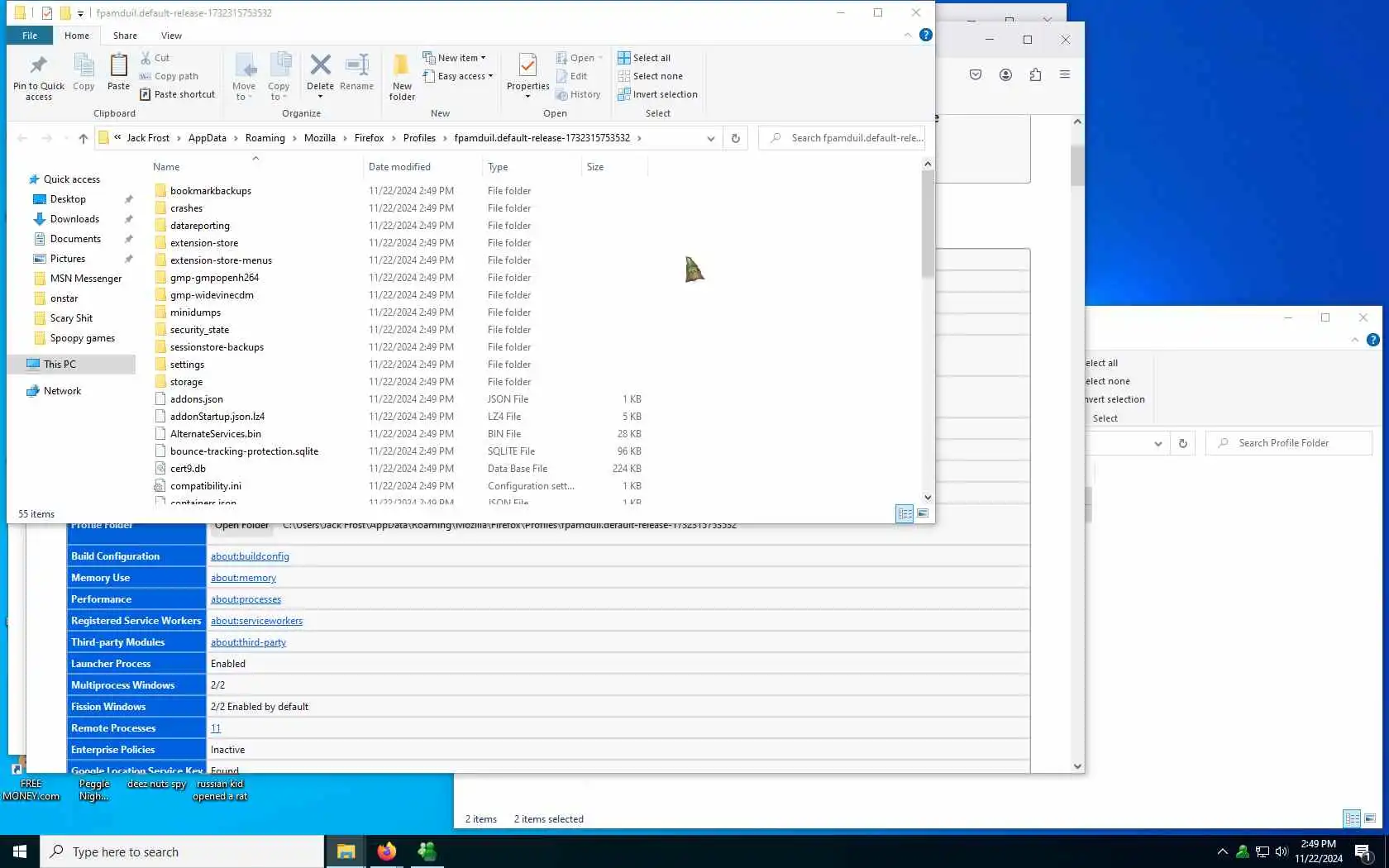Show hidden system tray icons
This screenshot has width=1389, height=868.
[1222, 851]
